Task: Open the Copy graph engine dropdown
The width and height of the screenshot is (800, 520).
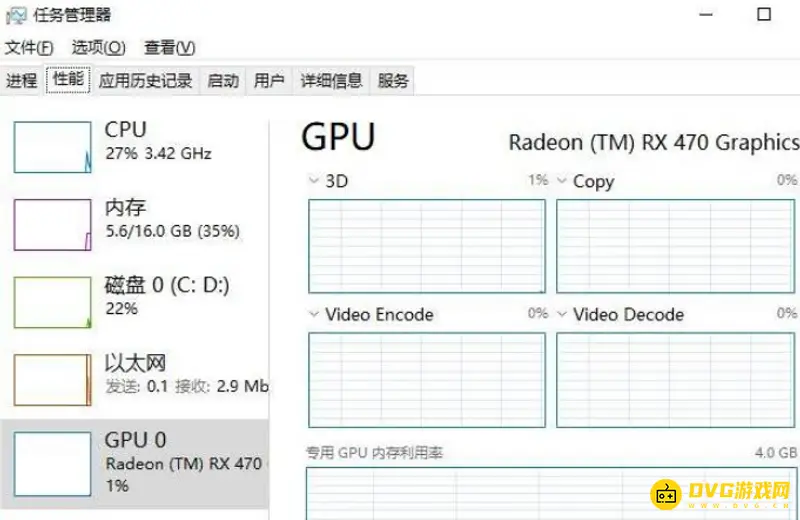Action: (562, 181)
